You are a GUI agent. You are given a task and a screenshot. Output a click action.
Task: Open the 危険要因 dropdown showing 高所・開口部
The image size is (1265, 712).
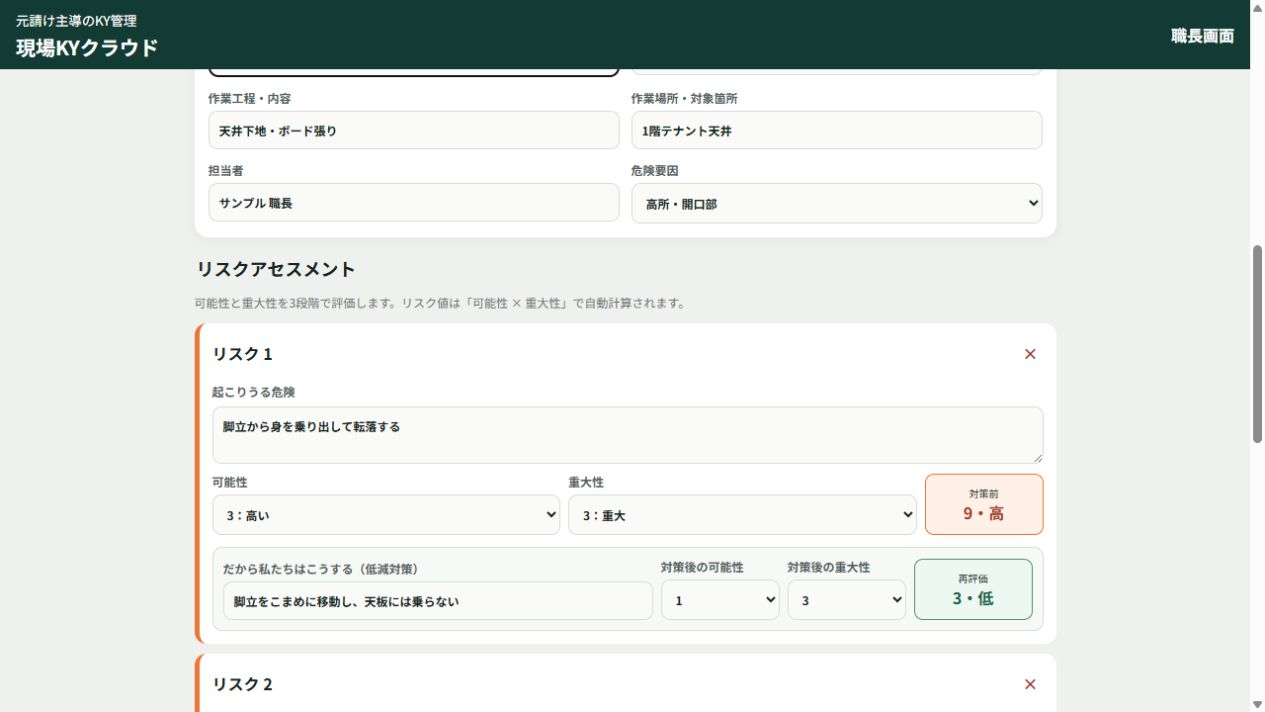click(837, 203)
